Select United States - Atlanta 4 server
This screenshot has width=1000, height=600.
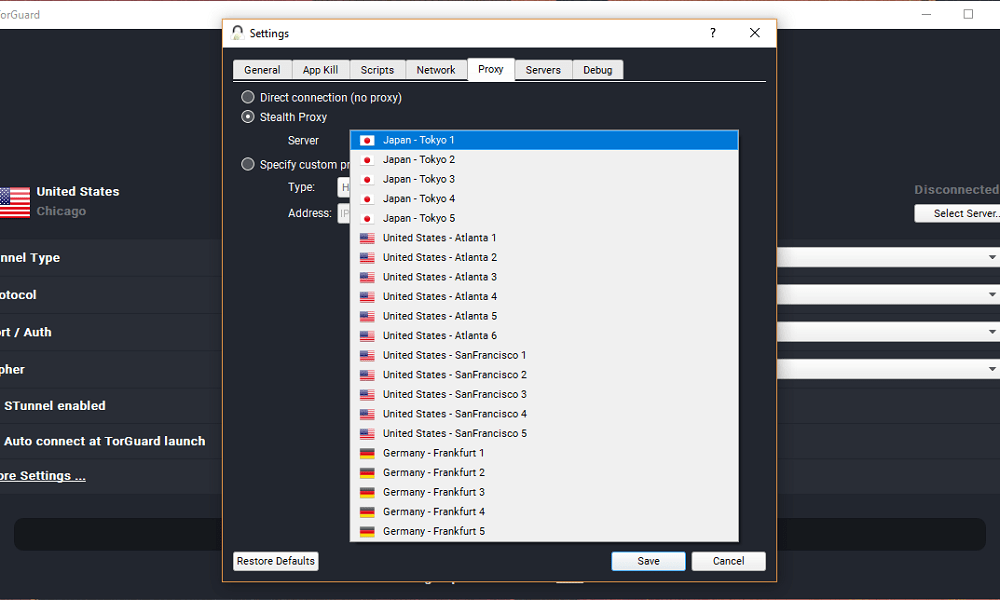[544, 296]
